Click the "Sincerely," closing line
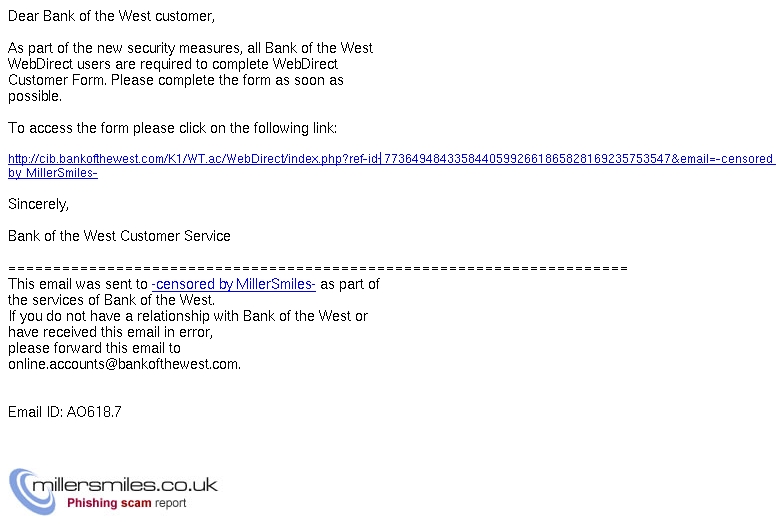 coord(39,204)
